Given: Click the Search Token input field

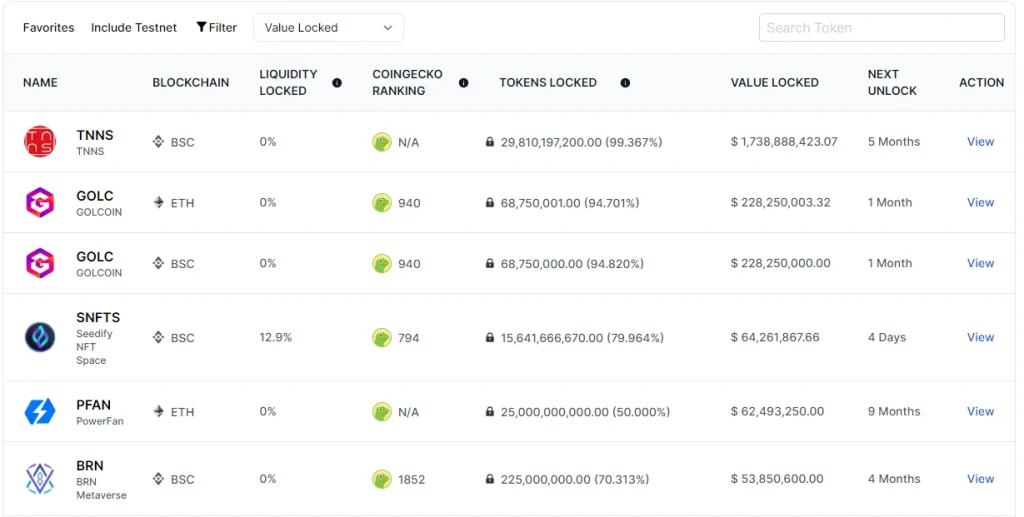Looking at the screenshot, I should click(882, 27).
